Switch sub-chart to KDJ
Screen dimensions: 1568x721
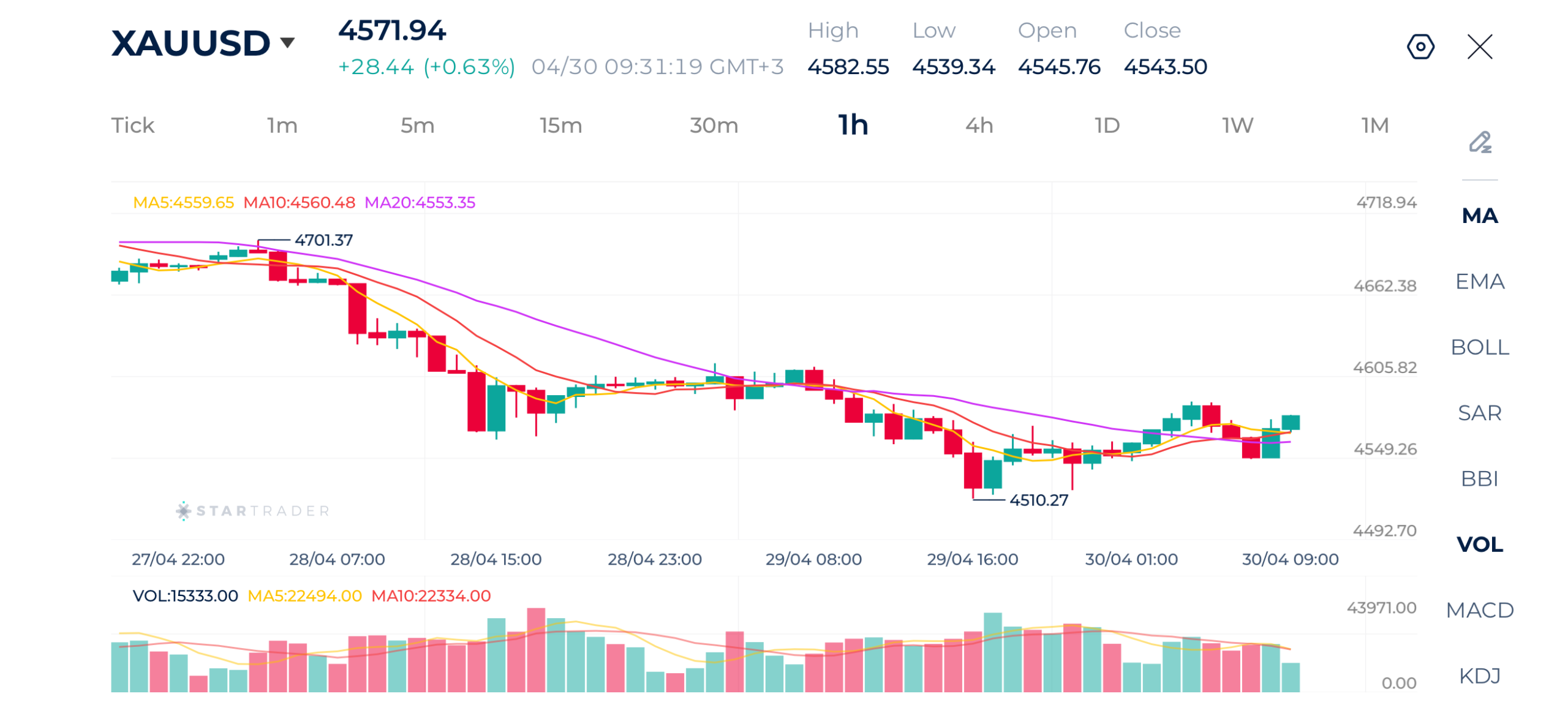click(1480, 675)
